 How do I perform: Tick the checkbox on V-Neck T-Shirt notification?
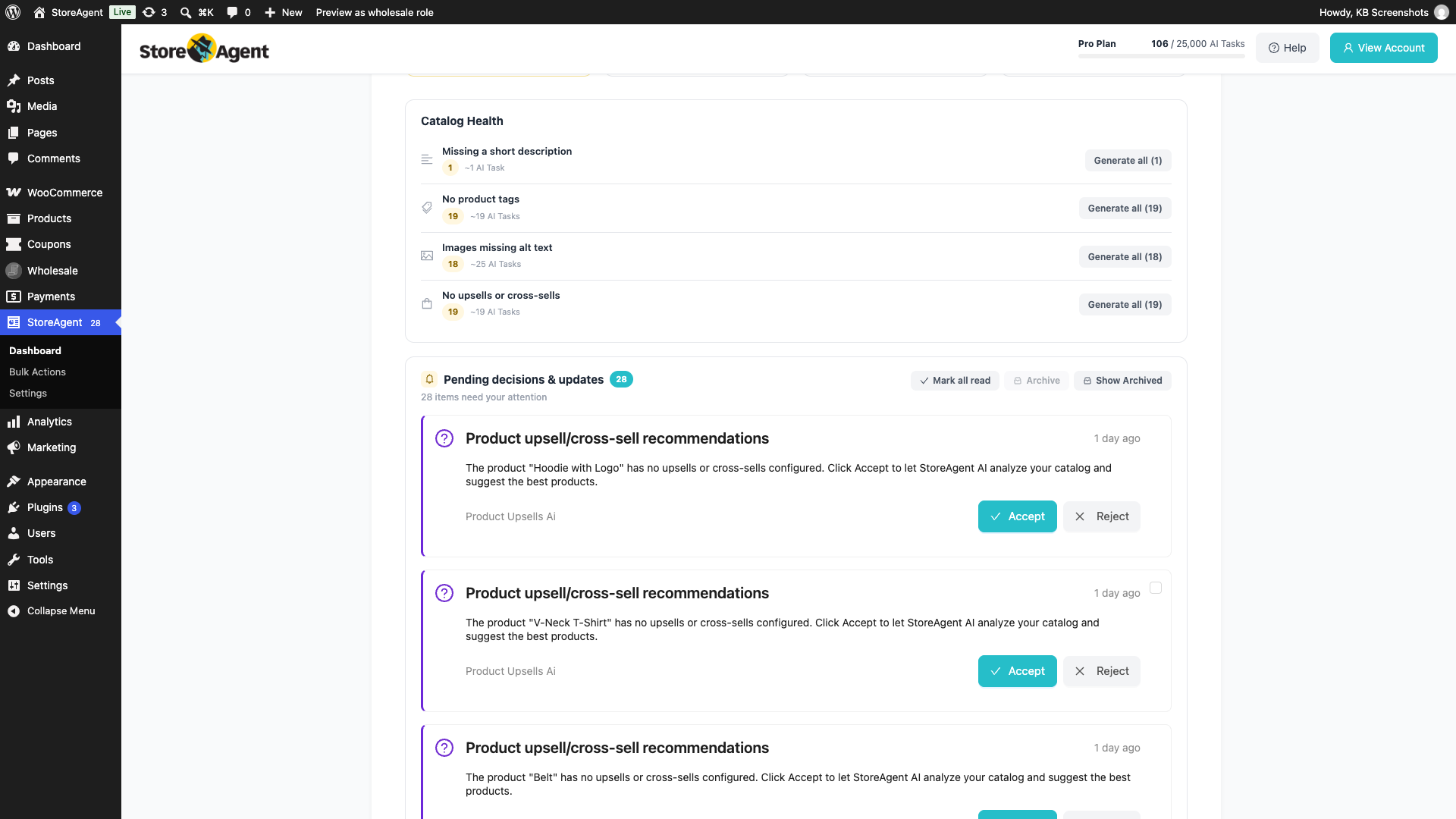pos(1156,588)
